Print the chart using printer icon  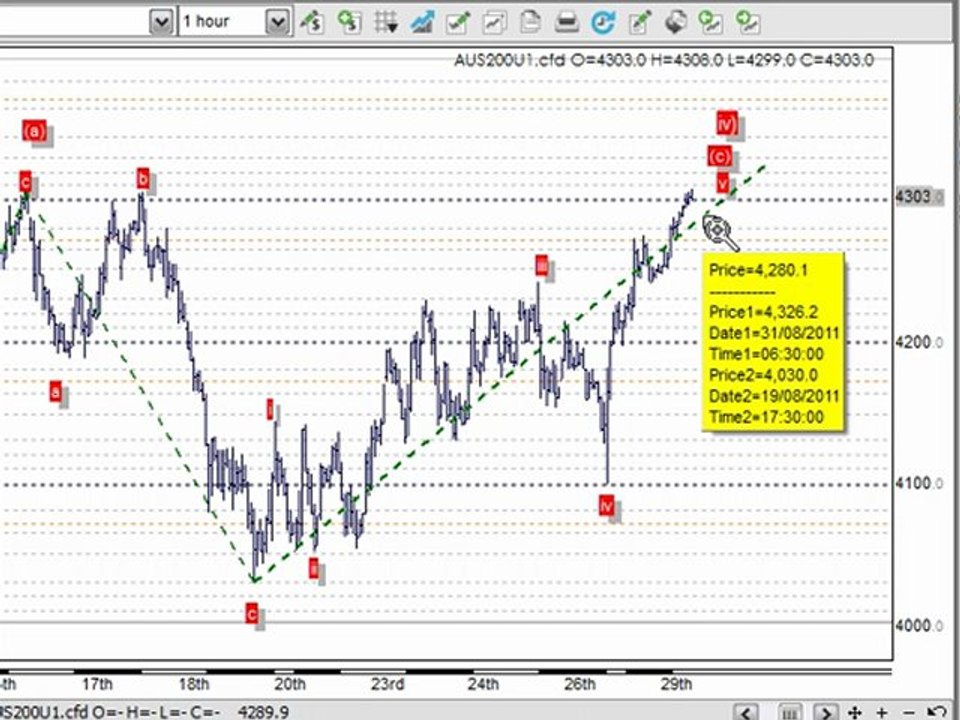[566, 23]
